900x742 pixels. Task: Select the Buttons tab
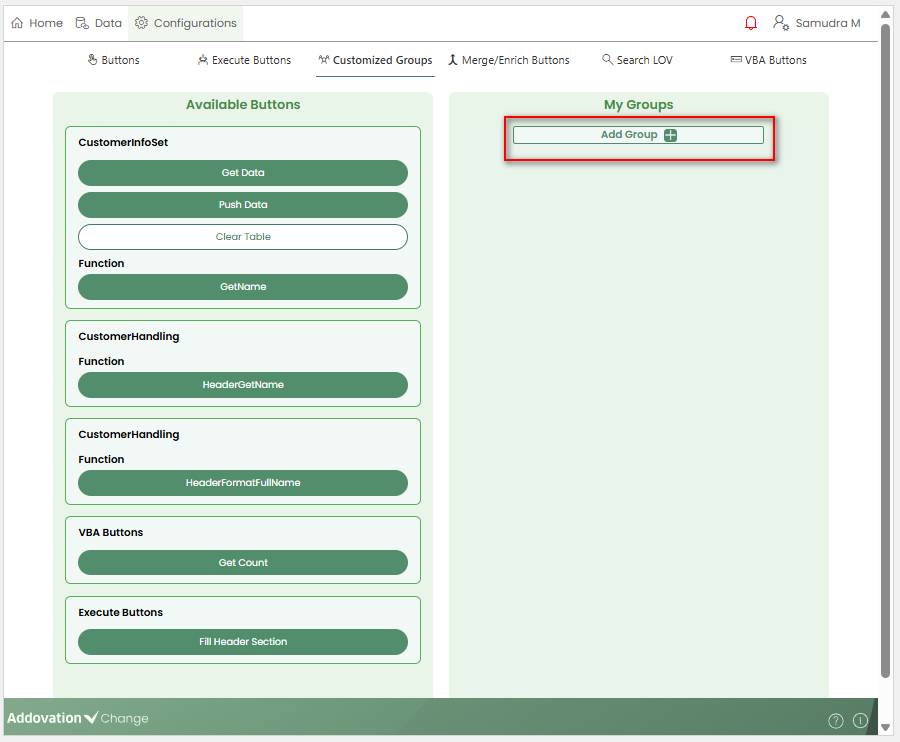(113, 60)
